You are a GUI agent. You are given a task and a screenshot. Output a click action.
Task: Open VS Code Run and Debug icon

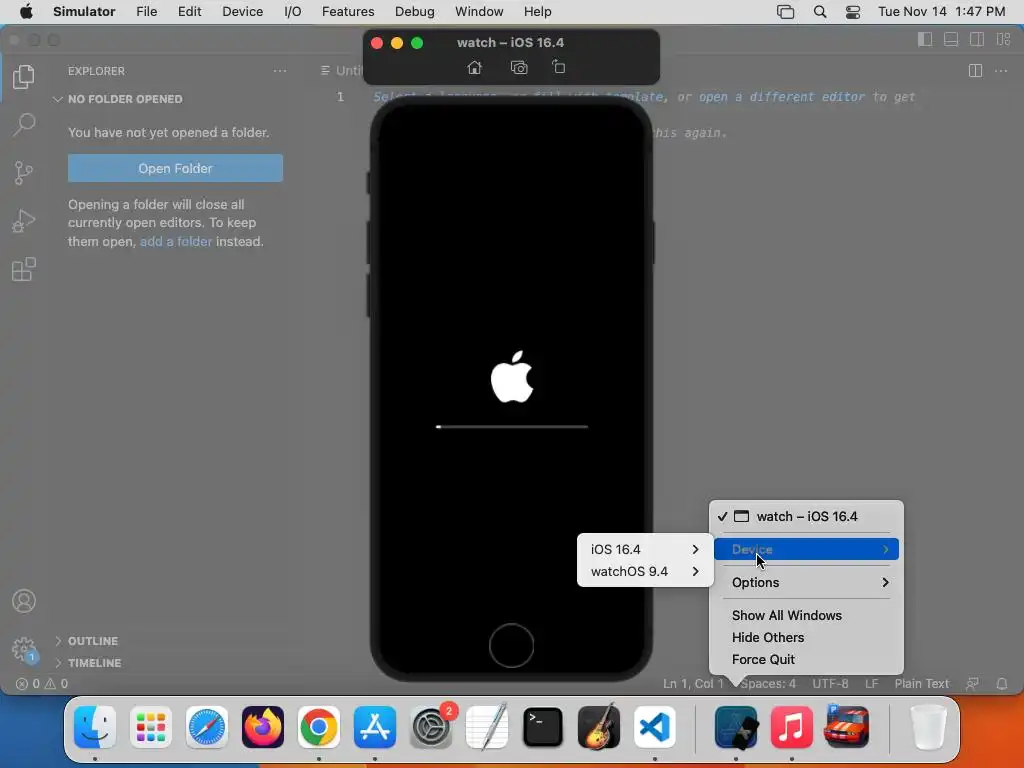[24, 221]
